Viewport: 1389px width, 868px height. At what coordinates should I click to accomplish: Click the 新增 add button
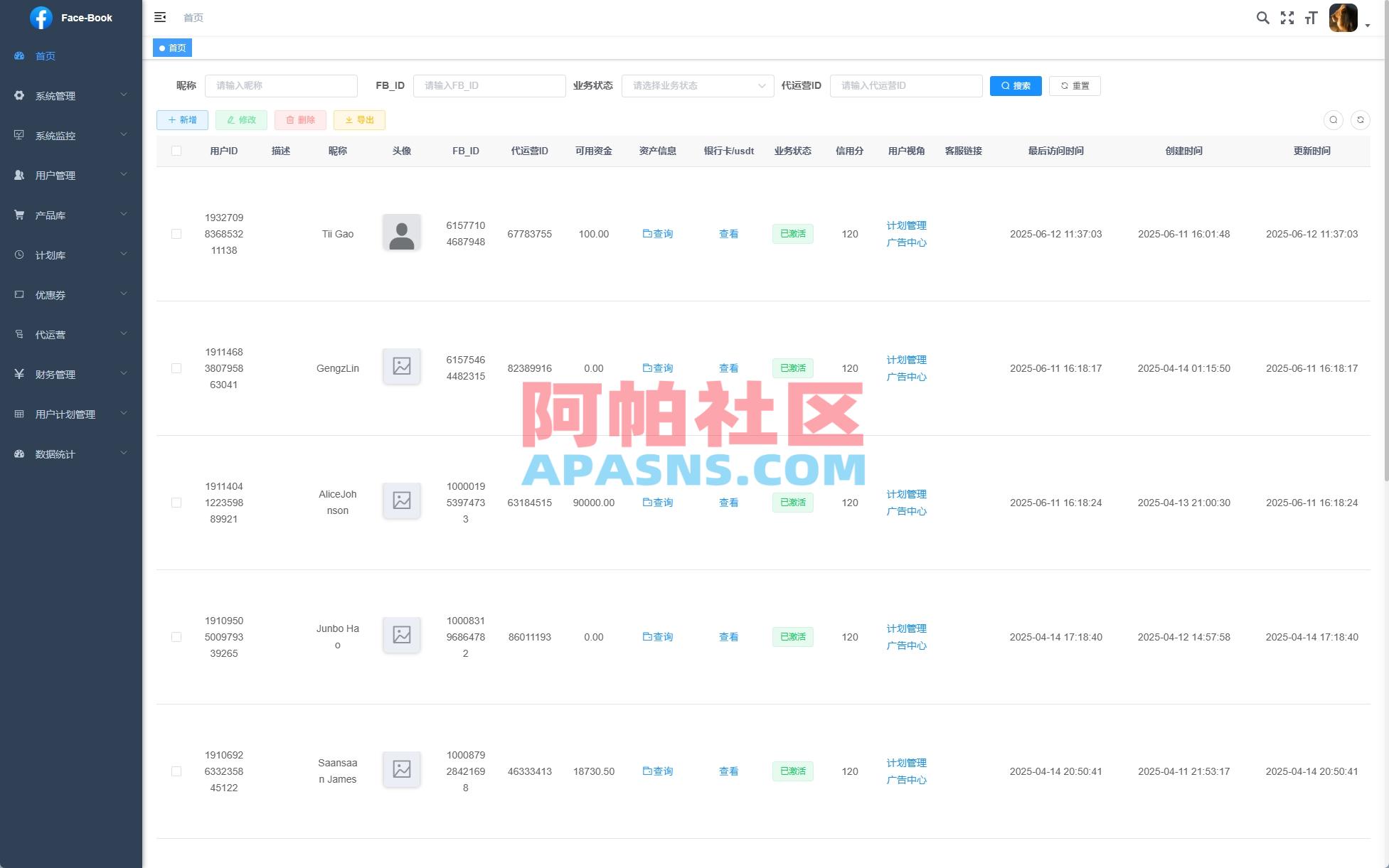(182, 120)
